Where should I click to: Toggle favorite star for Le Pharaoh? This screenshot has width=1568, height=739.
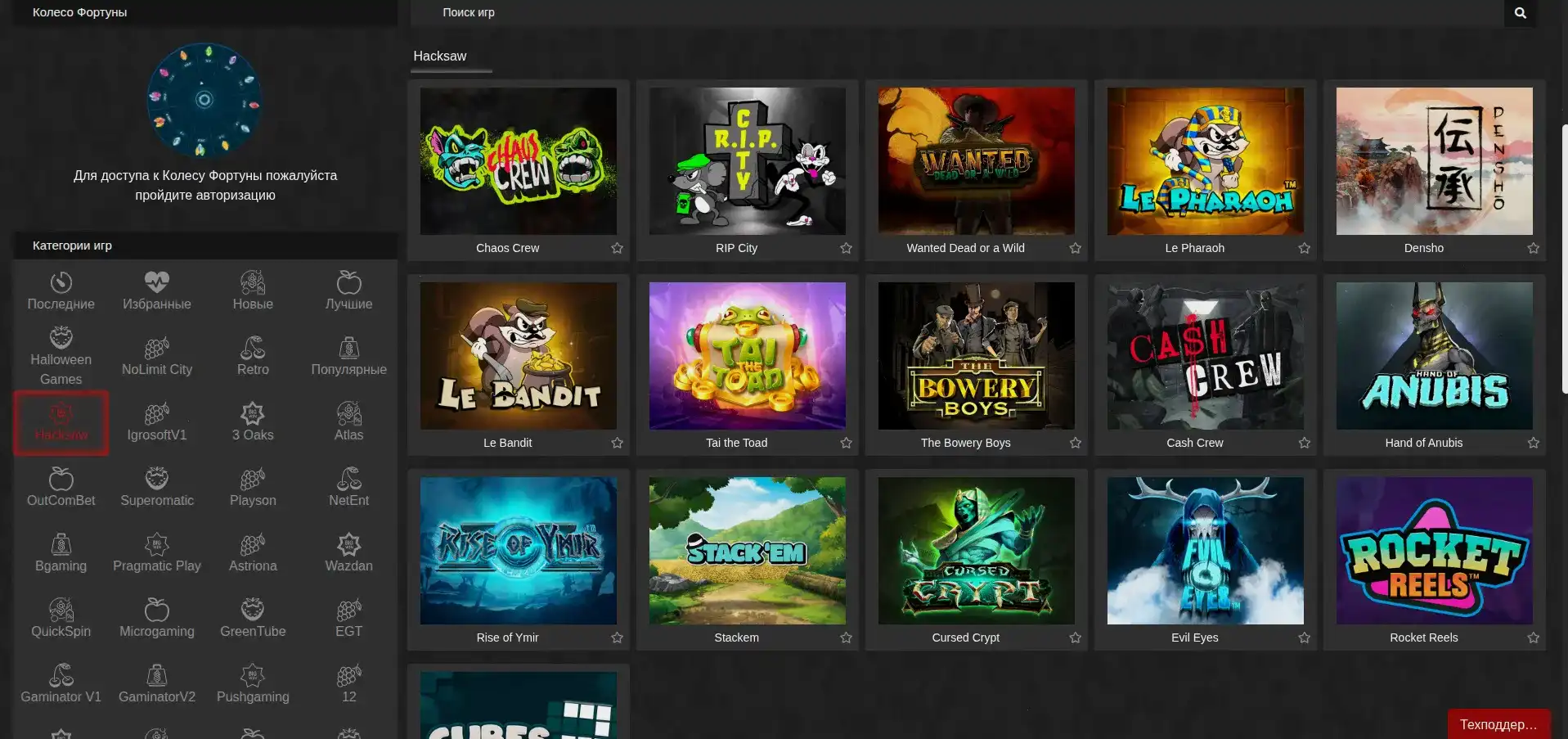tap(1304, 248)
